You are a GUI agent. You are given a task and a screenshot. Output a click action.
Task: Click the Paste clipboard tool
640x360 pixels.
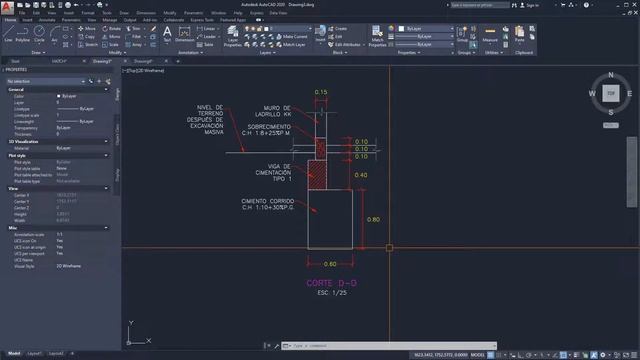pos(519,34)
